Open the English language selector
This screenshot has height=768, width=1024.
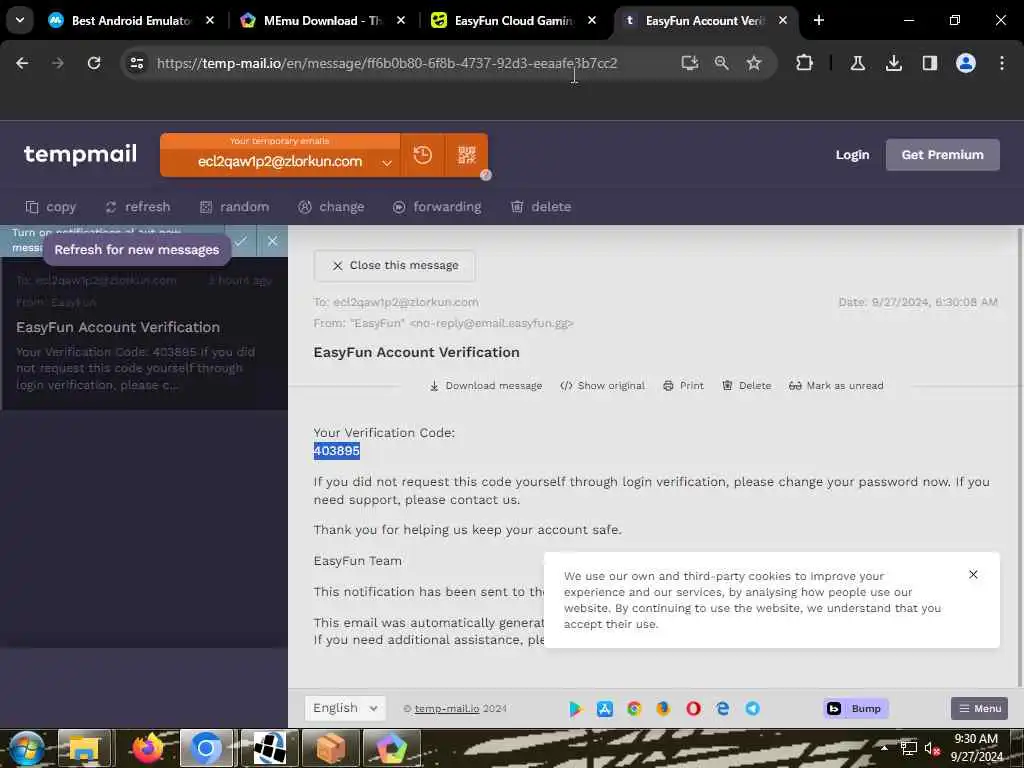click(x=345, y=708)
